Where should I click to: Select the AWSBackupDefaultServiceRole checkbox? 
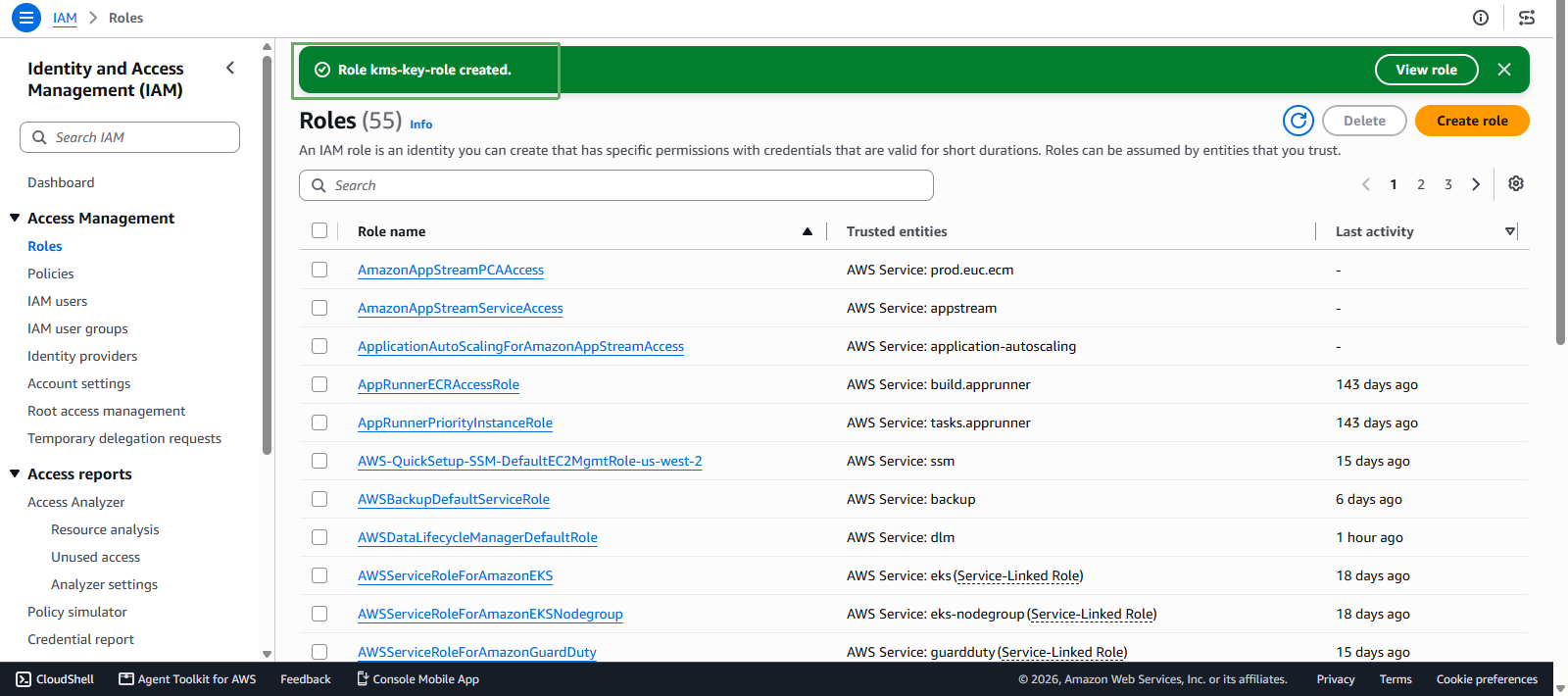[x=319, y=499]
